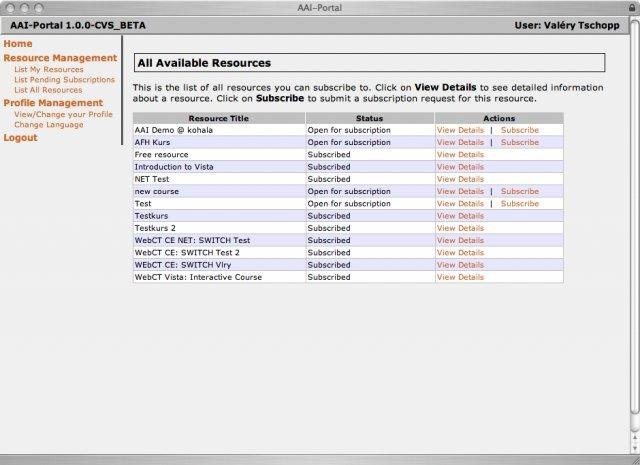View Details for Test row
Screen dimensions: 640x465
(460, 204)
